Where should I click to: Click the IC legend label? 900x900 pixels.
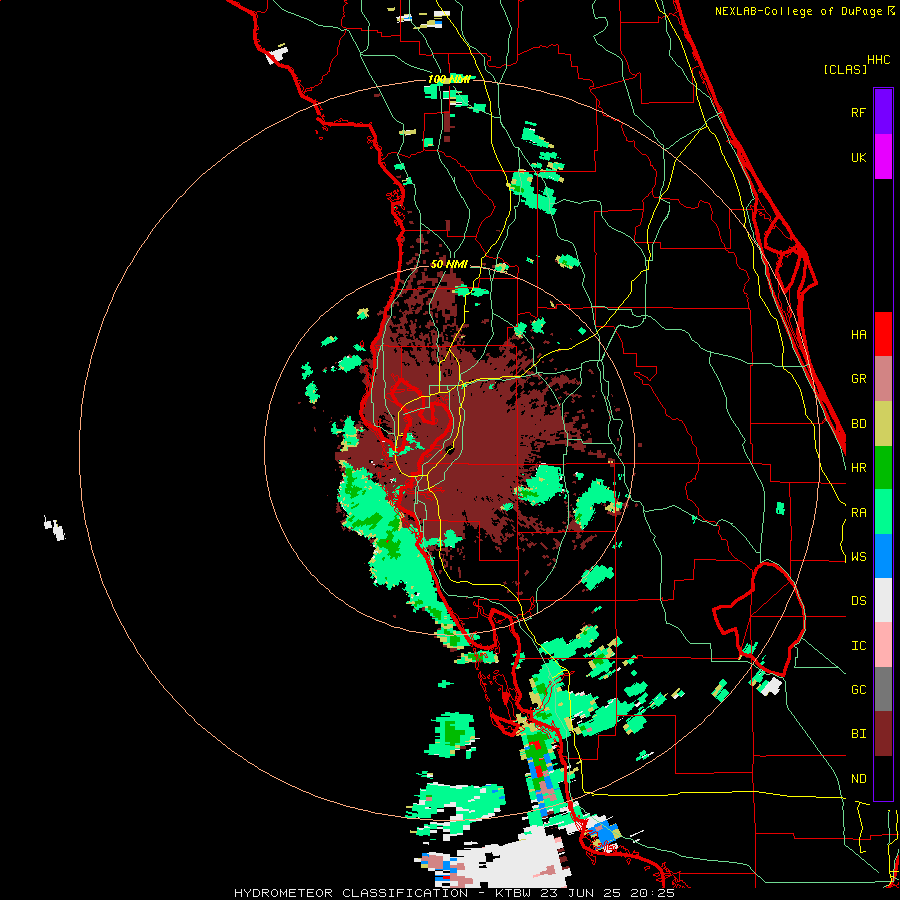click(858, 646)
